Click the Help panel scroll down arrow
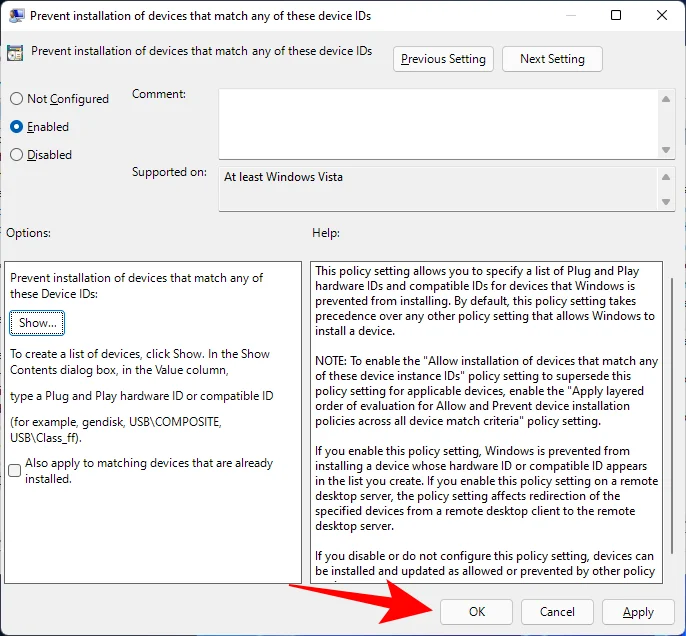 [x=671, y=575]
